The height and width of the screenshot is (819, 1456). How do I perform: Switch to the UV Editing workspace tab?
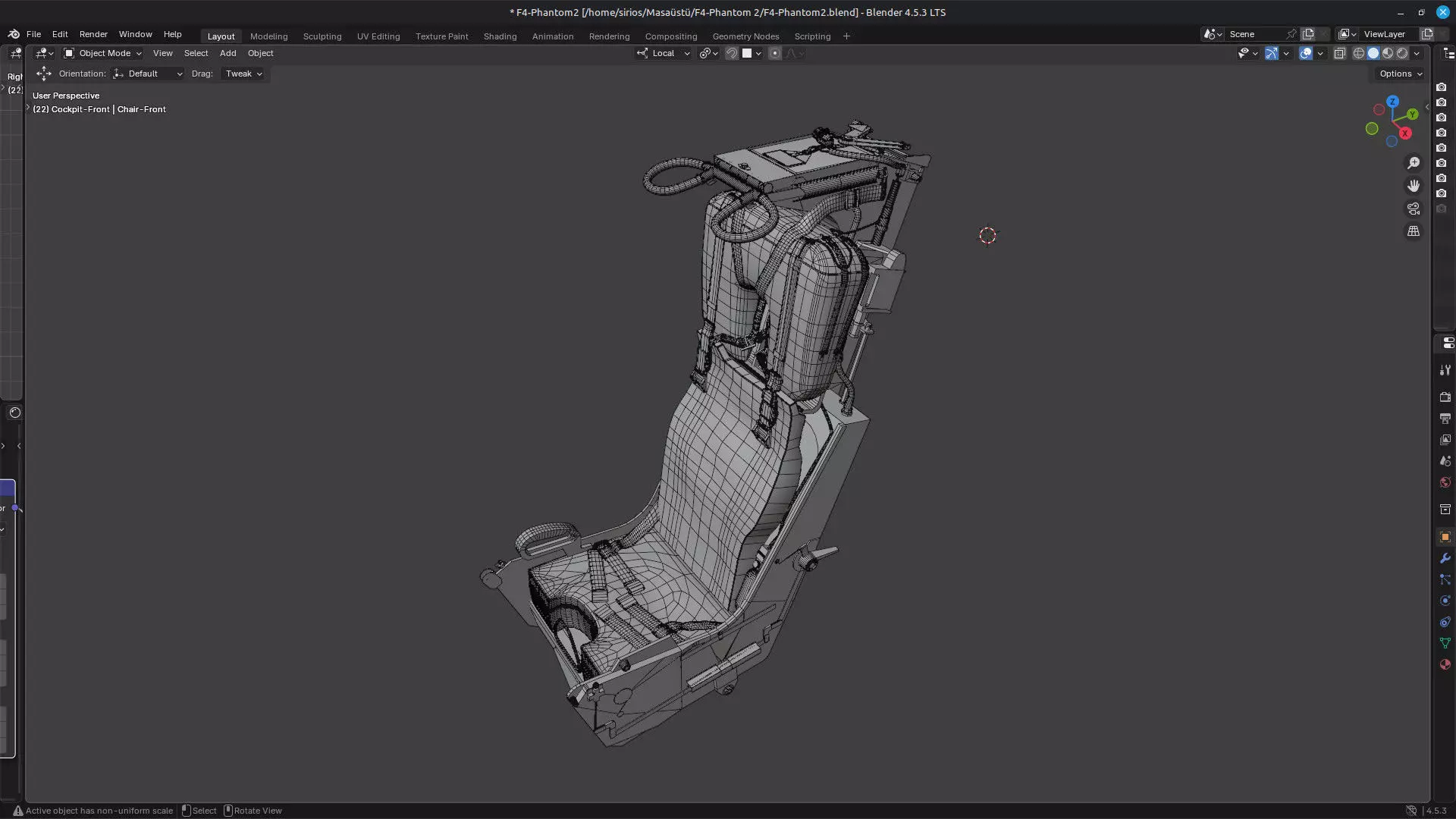pos(378,36)
